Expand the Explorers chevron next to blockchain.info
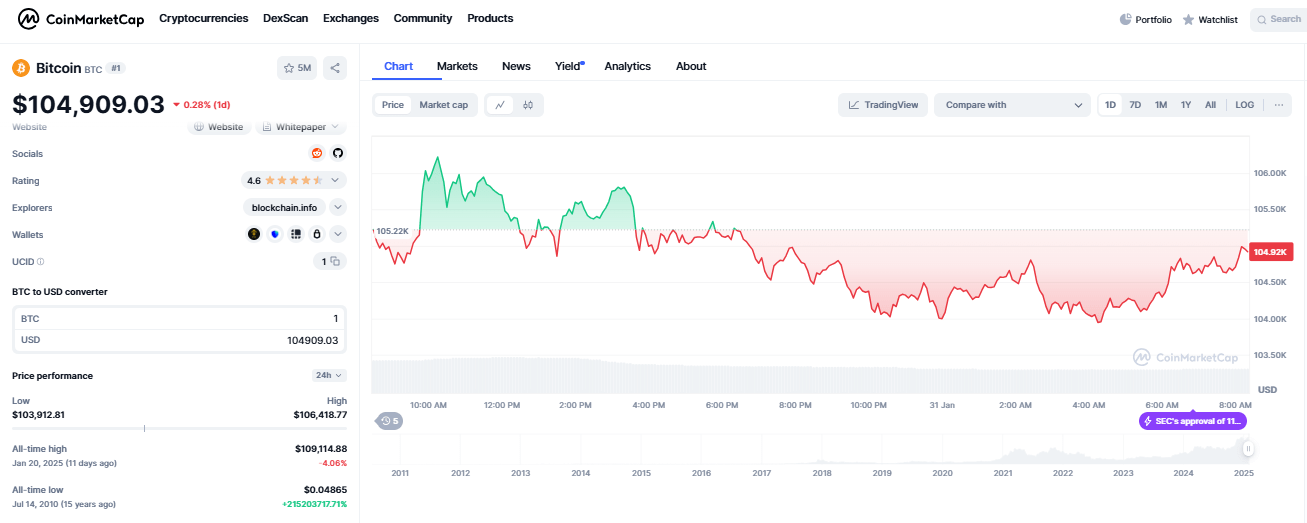Viewport: 1307px width, 523px height. click(338, 207)
